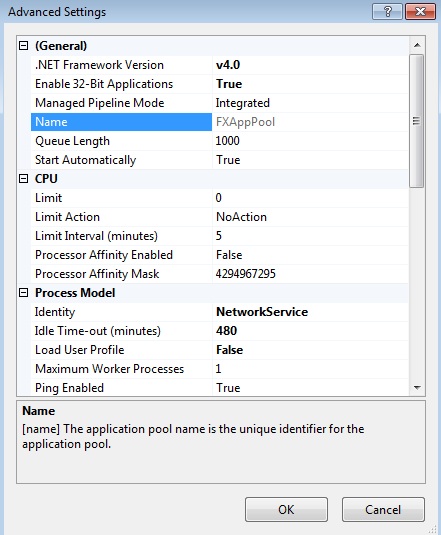Image resolution: width=441 pixels, height=535 pixels.
Task: Collapse the Process Model section
Action: pos(24,293)
